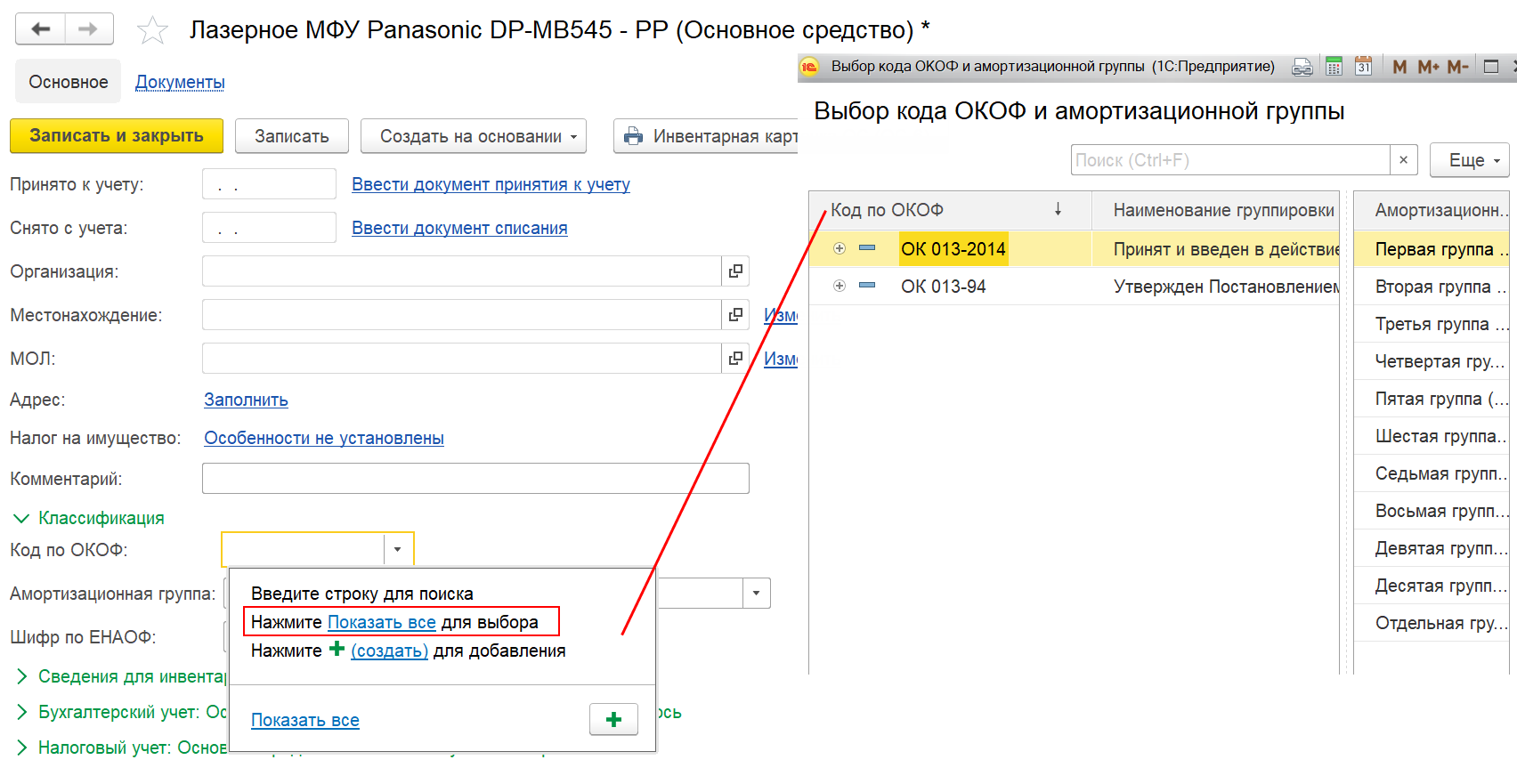Click the Код по ОКОФ input field
Image resolution: width=1517 pixels, height=784 pixels.
303,550
